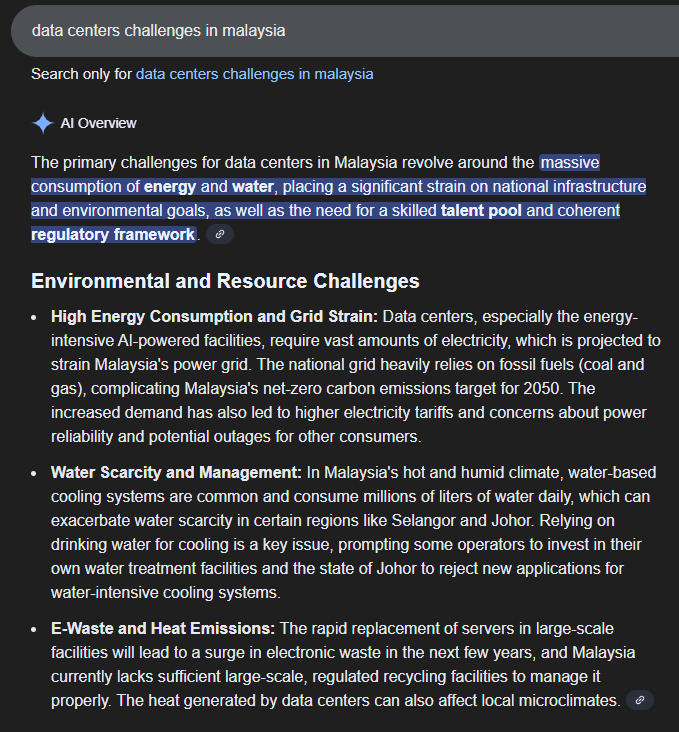The height and width of the screenshot is (732, 679).
Task: Click the "AI Overview" label
Action: pos(98,123)
